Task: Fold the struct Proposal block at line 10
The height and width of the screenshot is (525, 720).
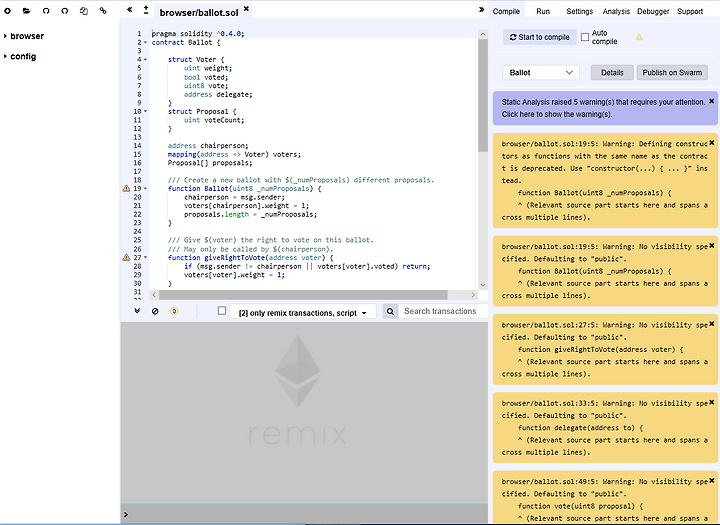Action: pyautogui.click(x=146, y=111)
